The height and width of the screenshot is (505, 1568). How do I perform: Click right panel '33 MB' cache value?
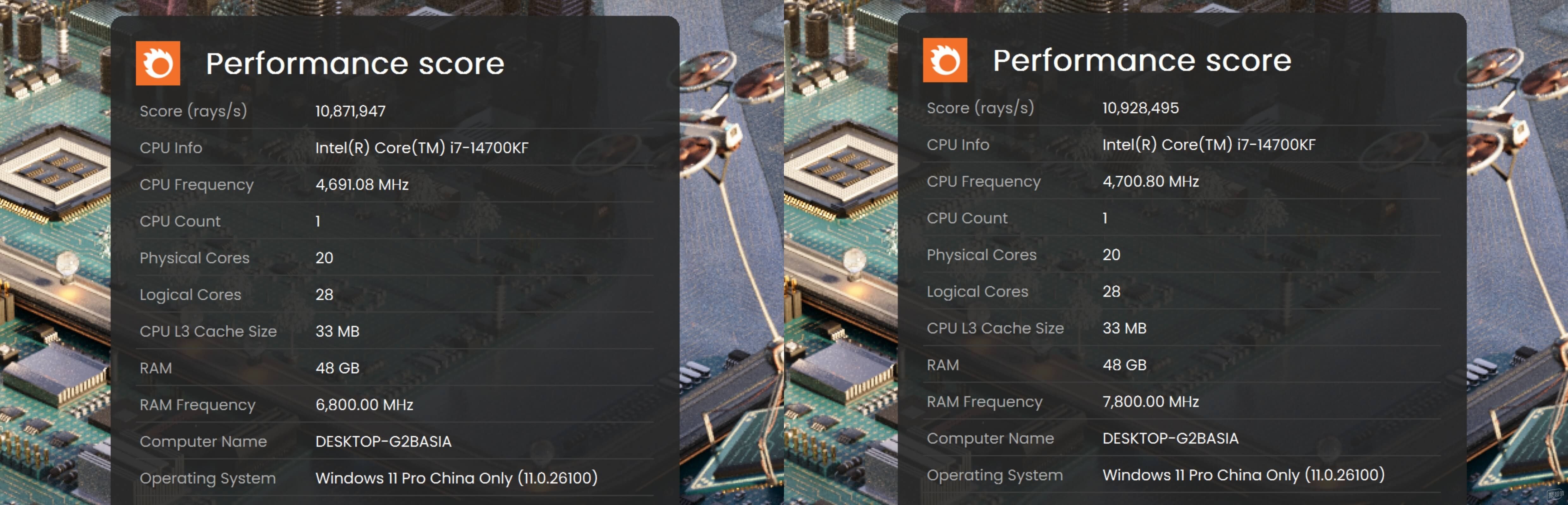coord(1124,328)
